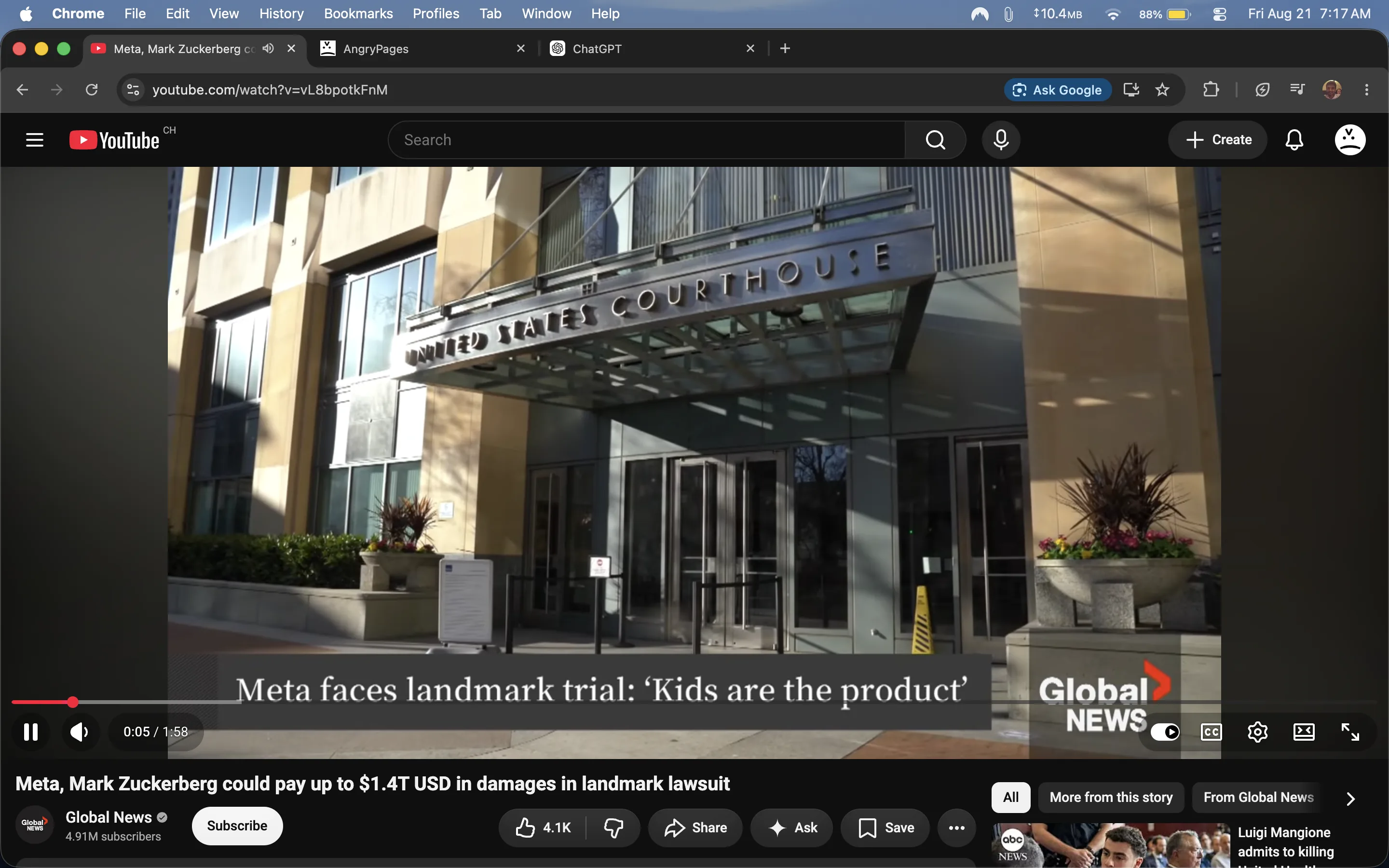
Task: Open Chrome three-dot menu
Action: (1367, 90)
